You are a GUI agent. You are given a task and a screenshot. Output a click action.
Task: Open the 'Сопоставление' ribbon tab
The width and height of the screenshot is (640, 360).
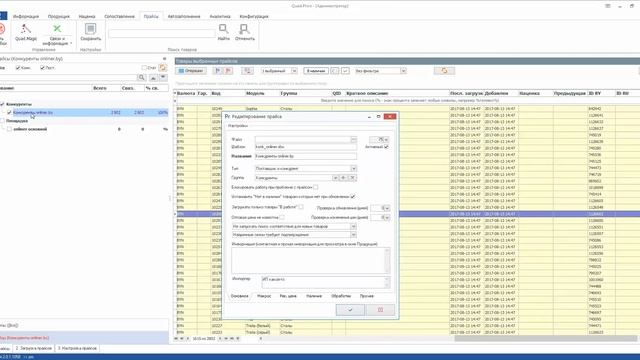tap(119, 16)
